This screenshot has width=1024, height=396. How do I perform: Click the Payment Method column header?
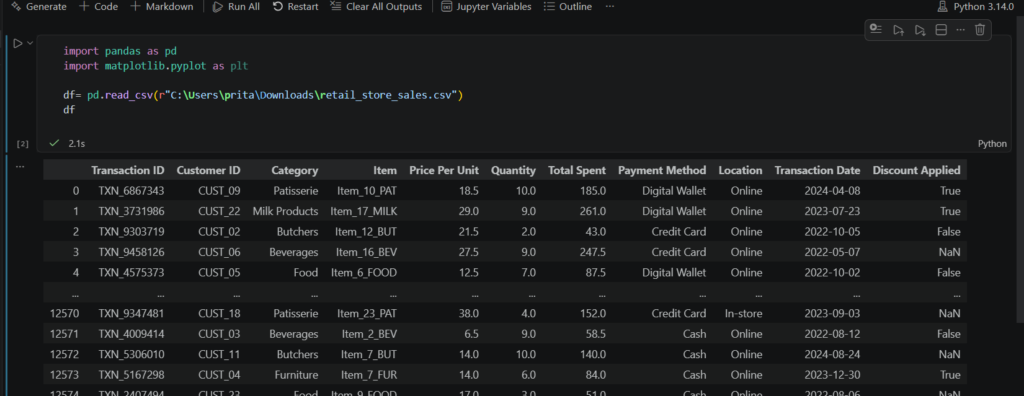click(662, 170)
